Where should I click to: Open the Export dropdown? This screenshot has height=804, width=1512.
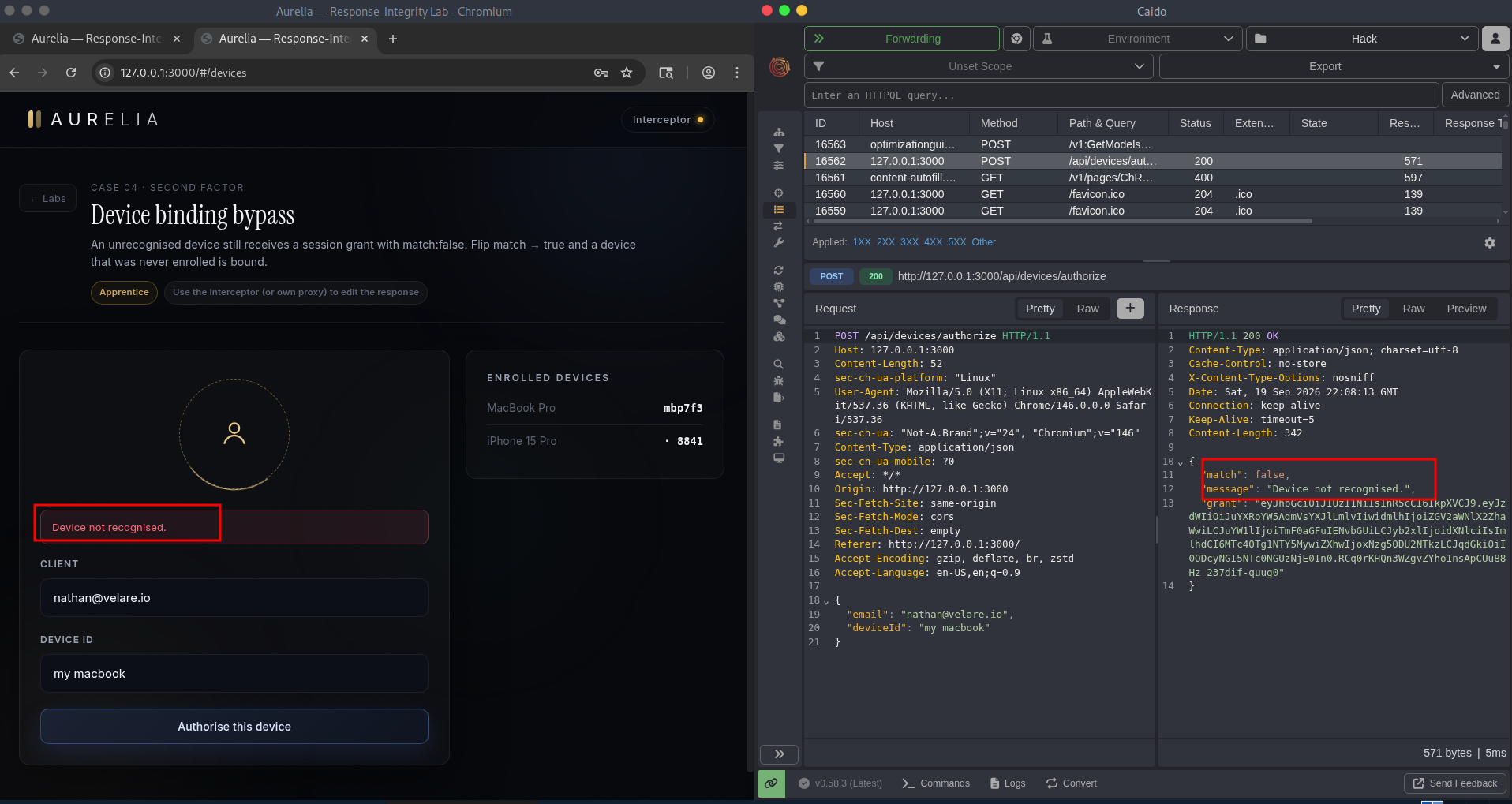click(x=1334, y=66)
